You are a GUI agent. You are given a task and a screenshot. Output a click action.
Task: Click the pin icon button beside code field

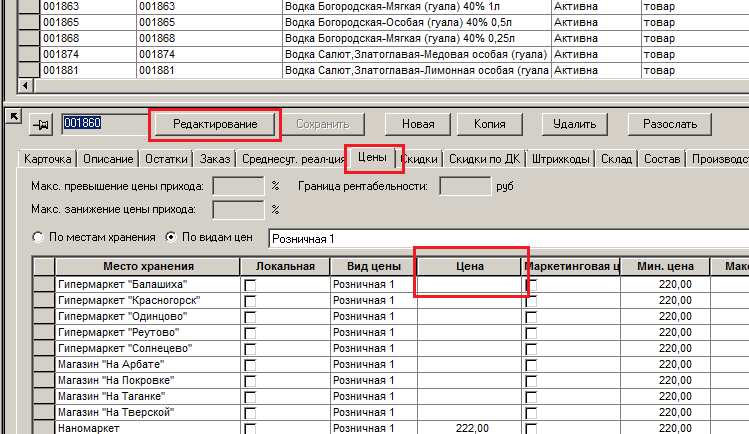point(41,125)
